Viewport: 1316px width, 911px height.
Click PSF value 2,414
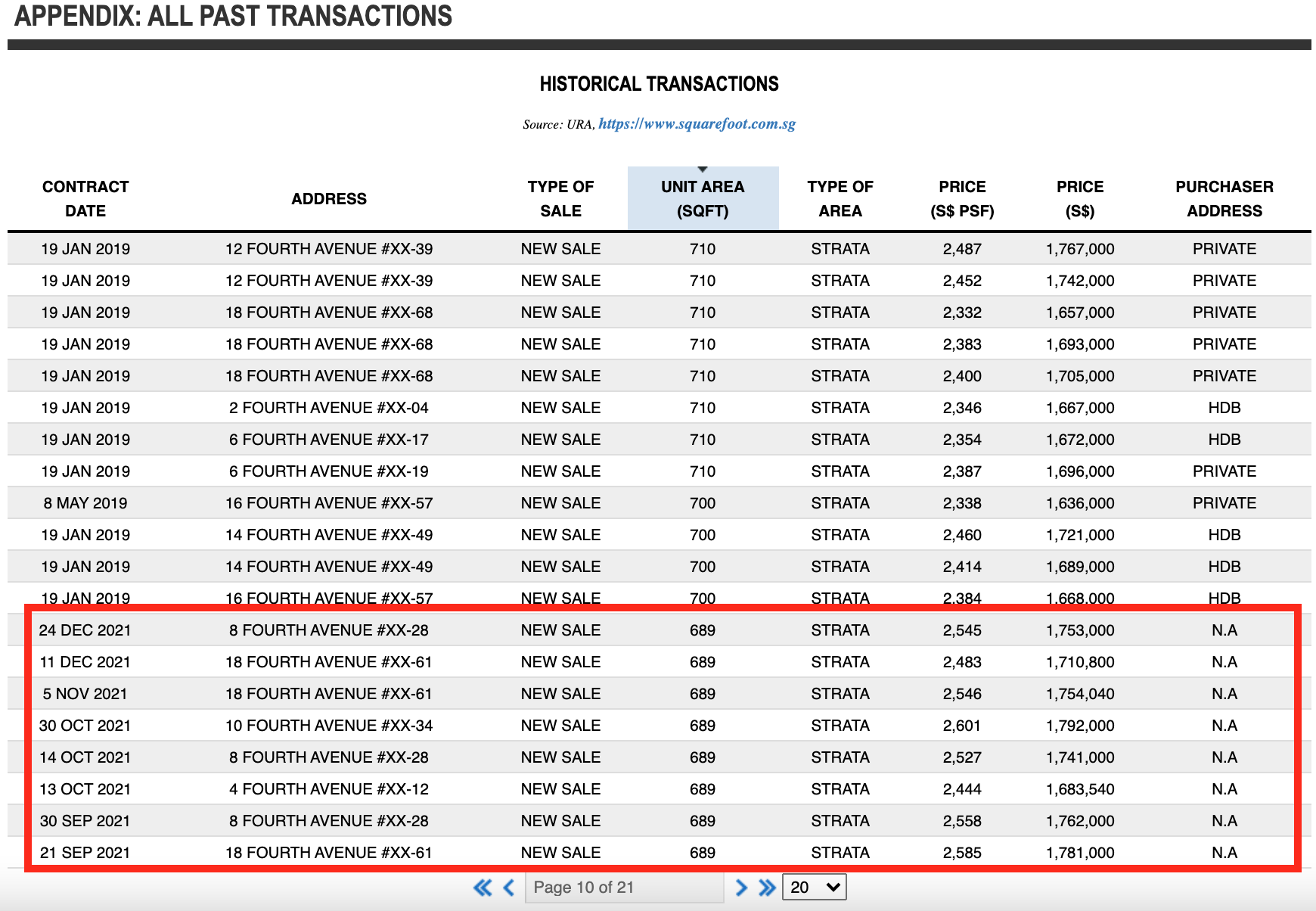tap(962, 567)
